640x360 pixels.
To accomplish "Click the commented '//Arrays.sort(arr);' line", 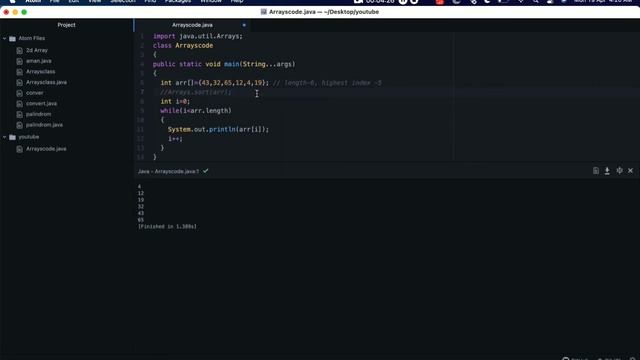I will (196, 92).
